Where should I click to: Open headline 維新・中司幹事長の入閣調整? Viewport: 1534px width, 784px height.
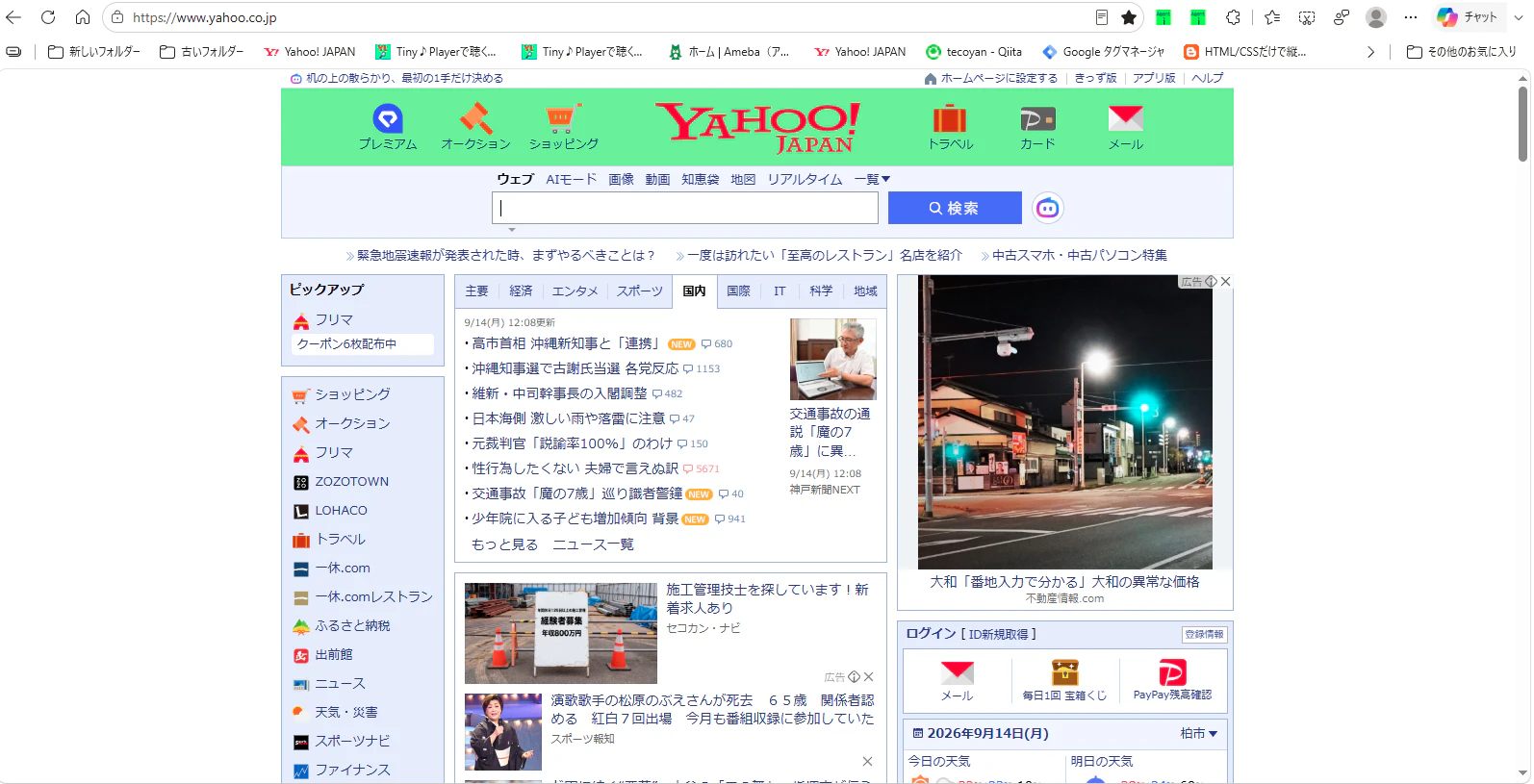point(559,393)
